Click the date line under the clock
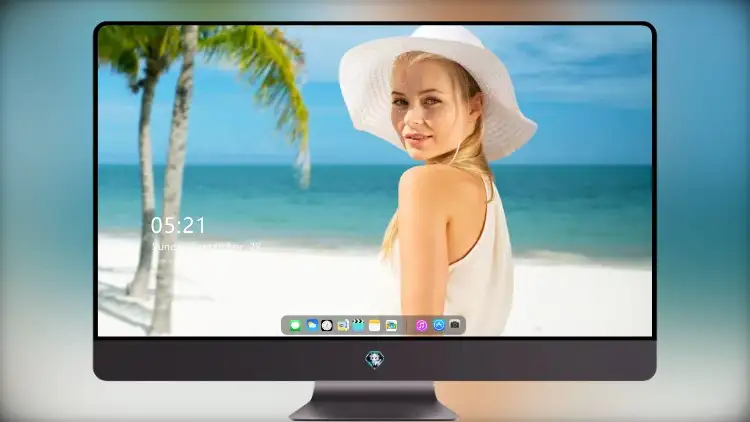The image size is (750, 422). [206, 246]
